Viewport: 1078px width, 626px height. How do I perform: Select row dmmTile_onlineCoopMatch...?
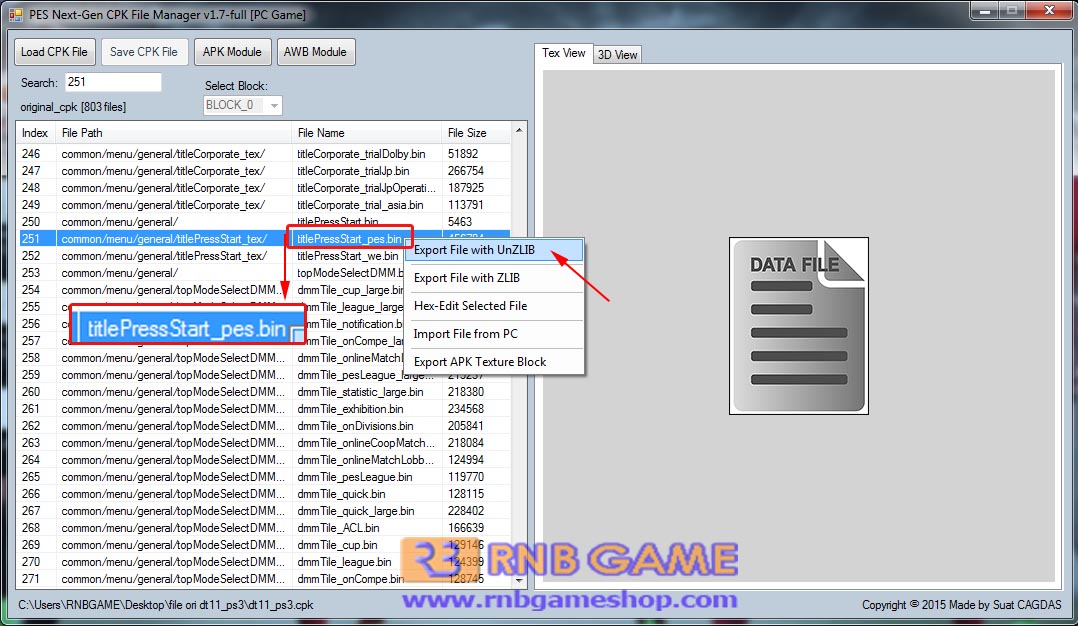(x=263, y=443)
